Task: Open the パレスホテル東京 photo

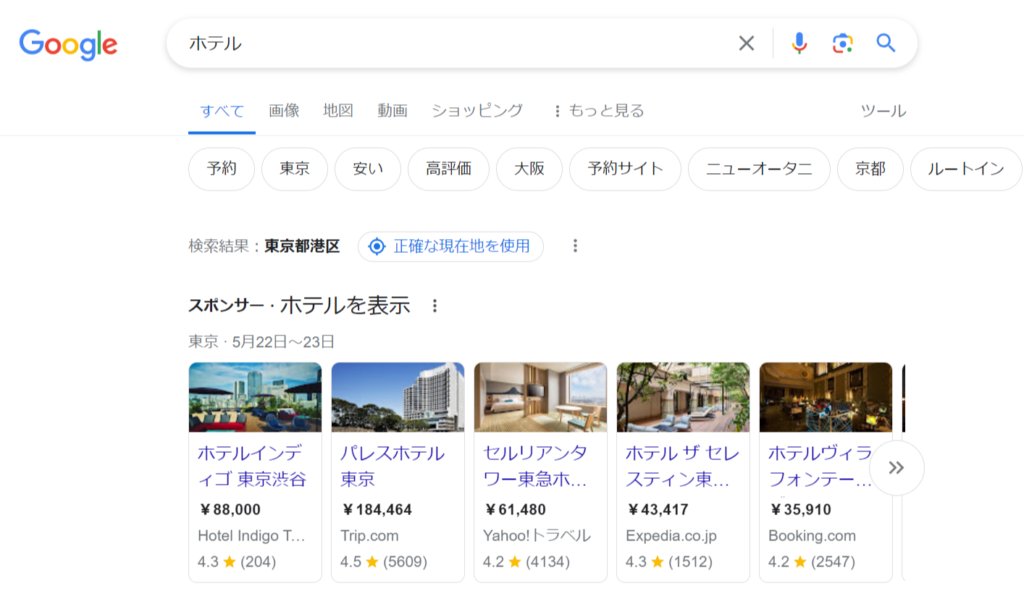Action: 398,397
